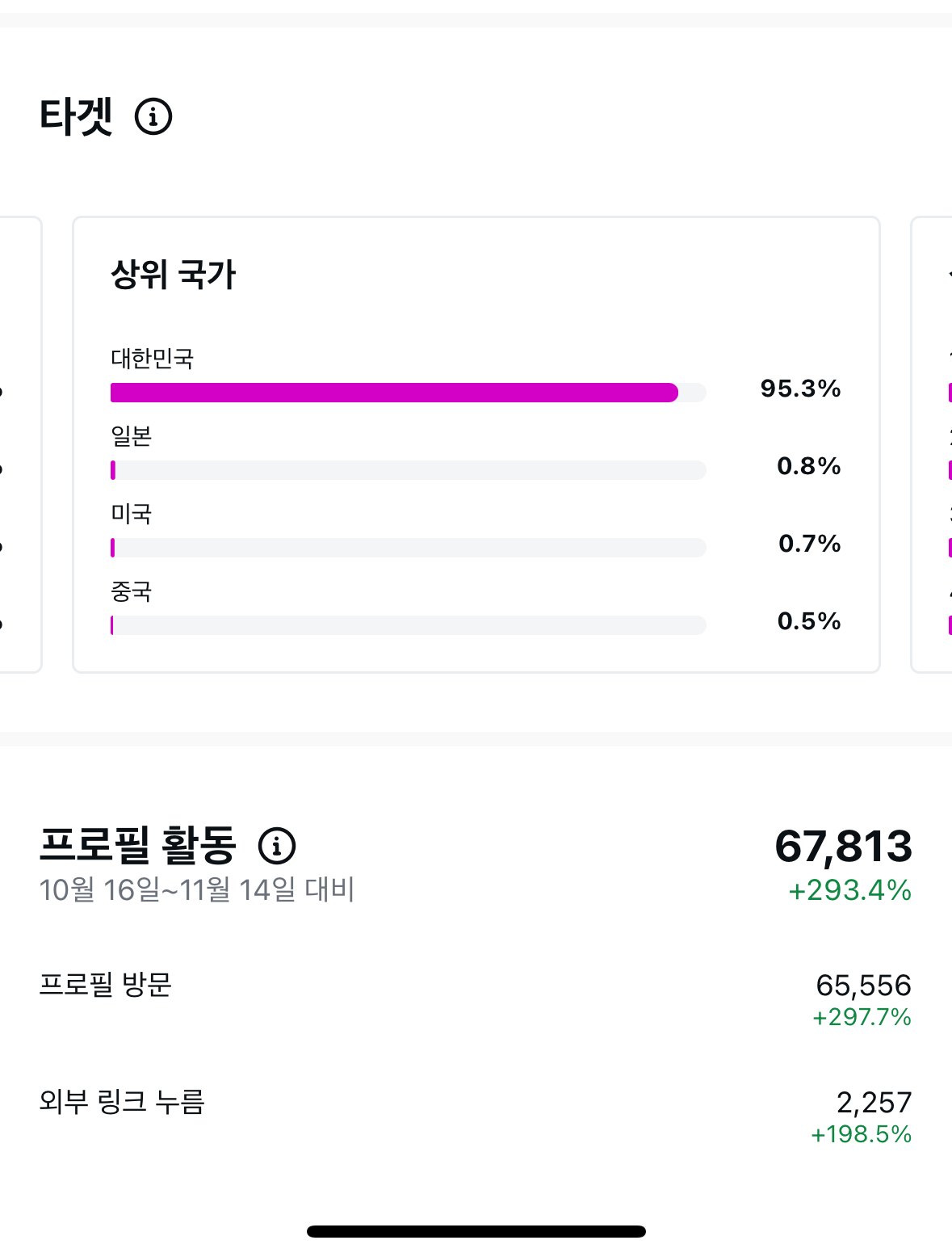Image resolution: width=952 pixels, height=1257 pixels.
Task: Tap the 타겟 section heading
Action: (77, 116)
